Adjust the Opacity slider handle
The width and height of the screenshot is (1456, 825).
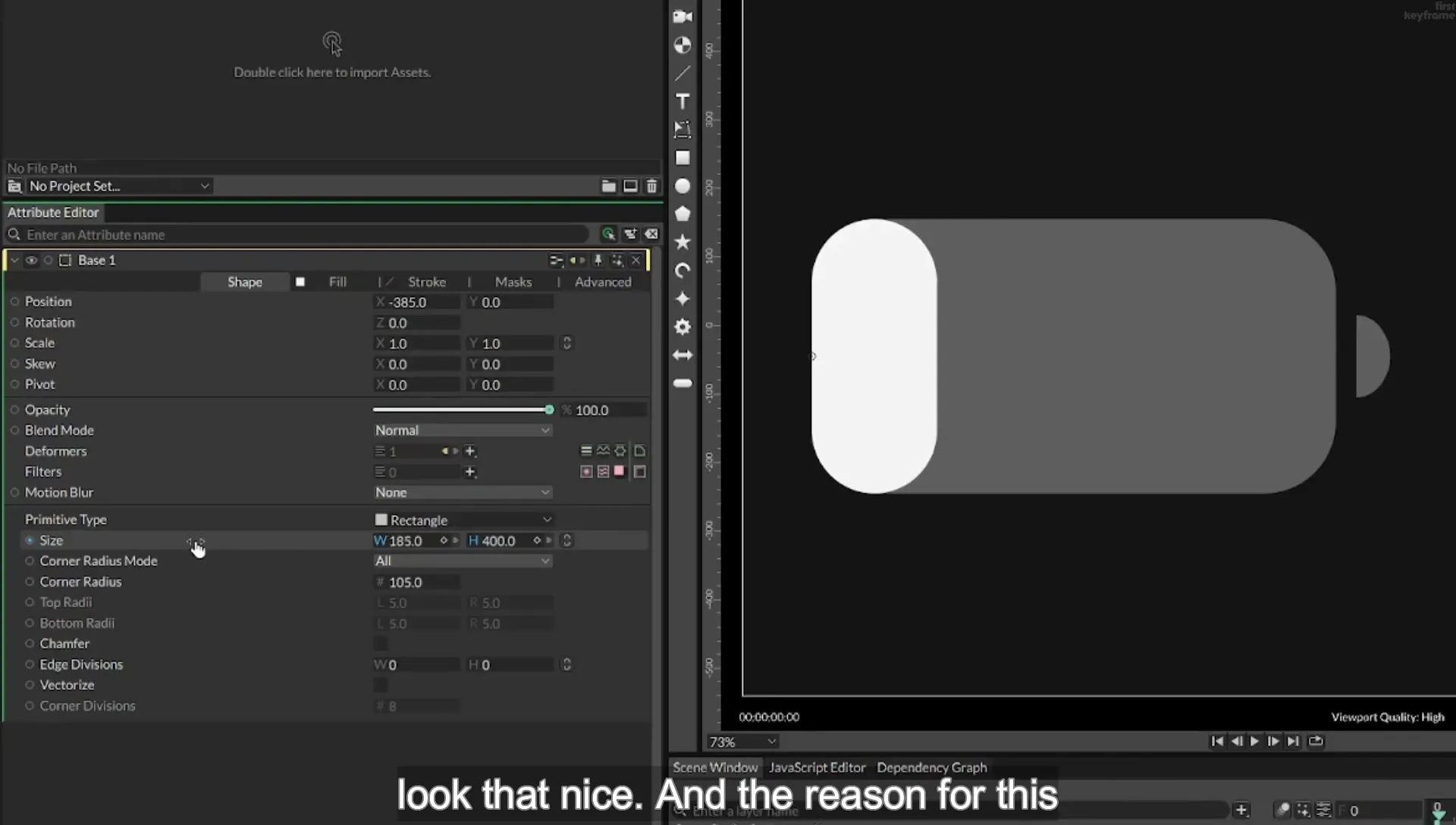click(x=549, y=409)
